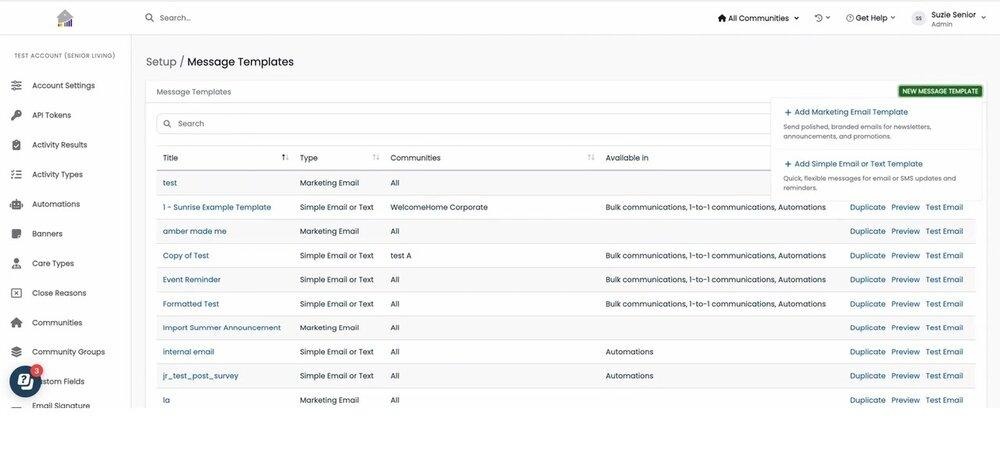
Task: Open 'internal email' template
Action: tap(188, 352)
